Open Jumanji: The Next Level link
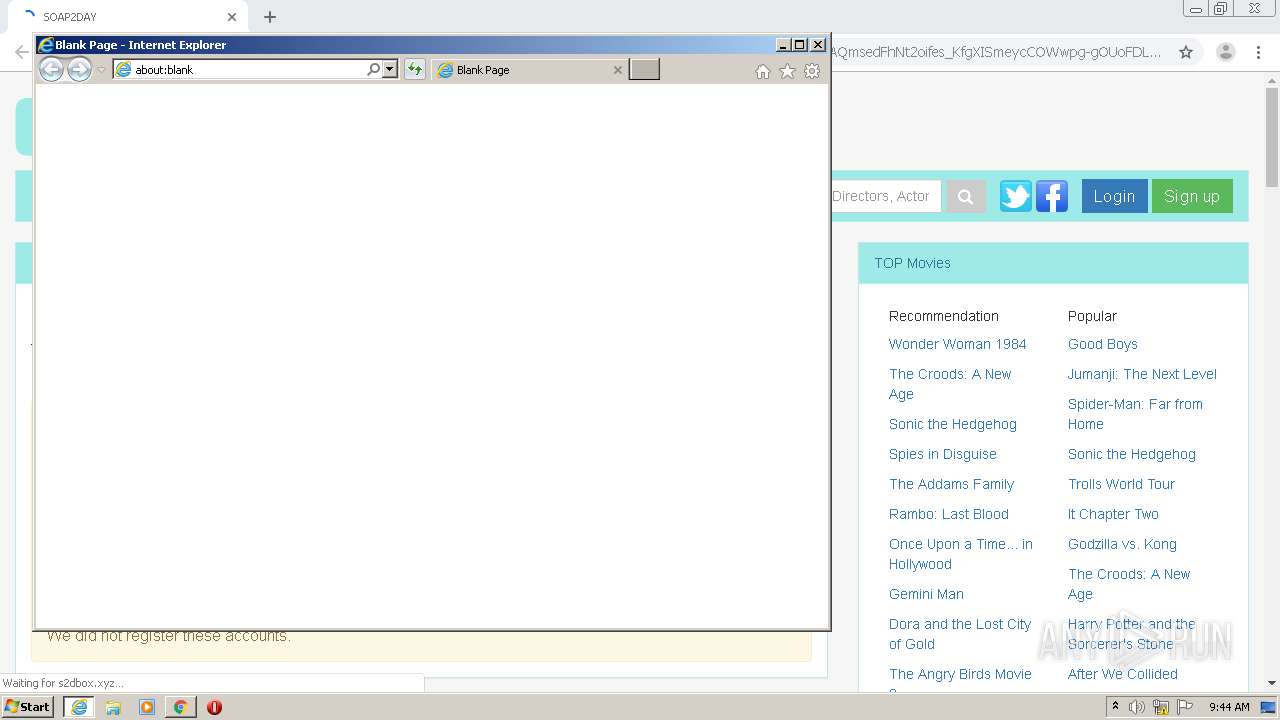 1142,374
